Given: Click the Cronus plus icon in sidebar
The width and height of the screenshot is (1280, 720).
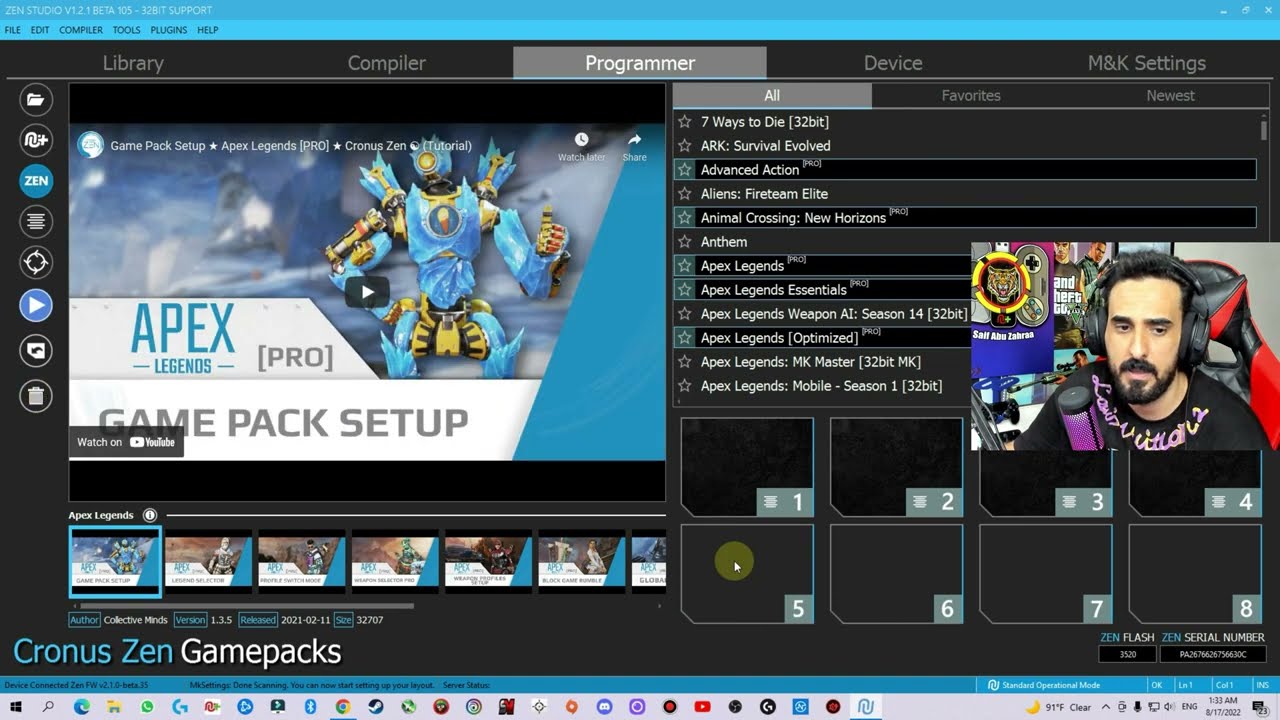Looking at the screenshot, I should (36, 140).
